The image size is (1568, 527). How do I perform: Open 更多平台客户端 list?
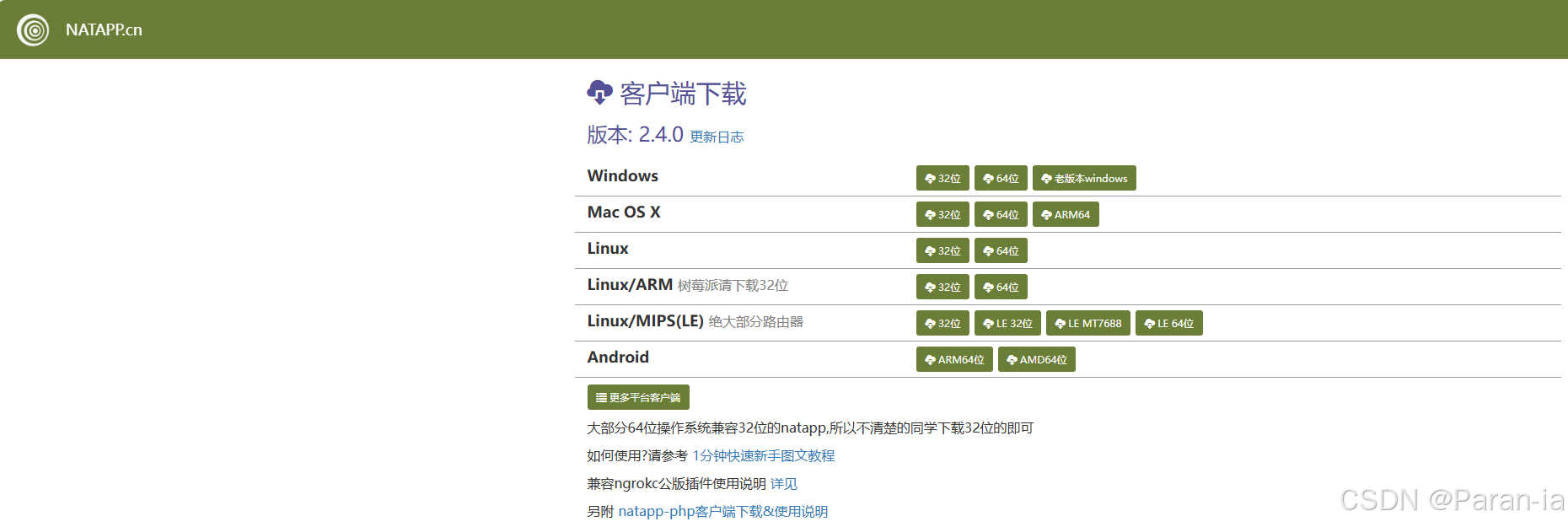point(638,397)
